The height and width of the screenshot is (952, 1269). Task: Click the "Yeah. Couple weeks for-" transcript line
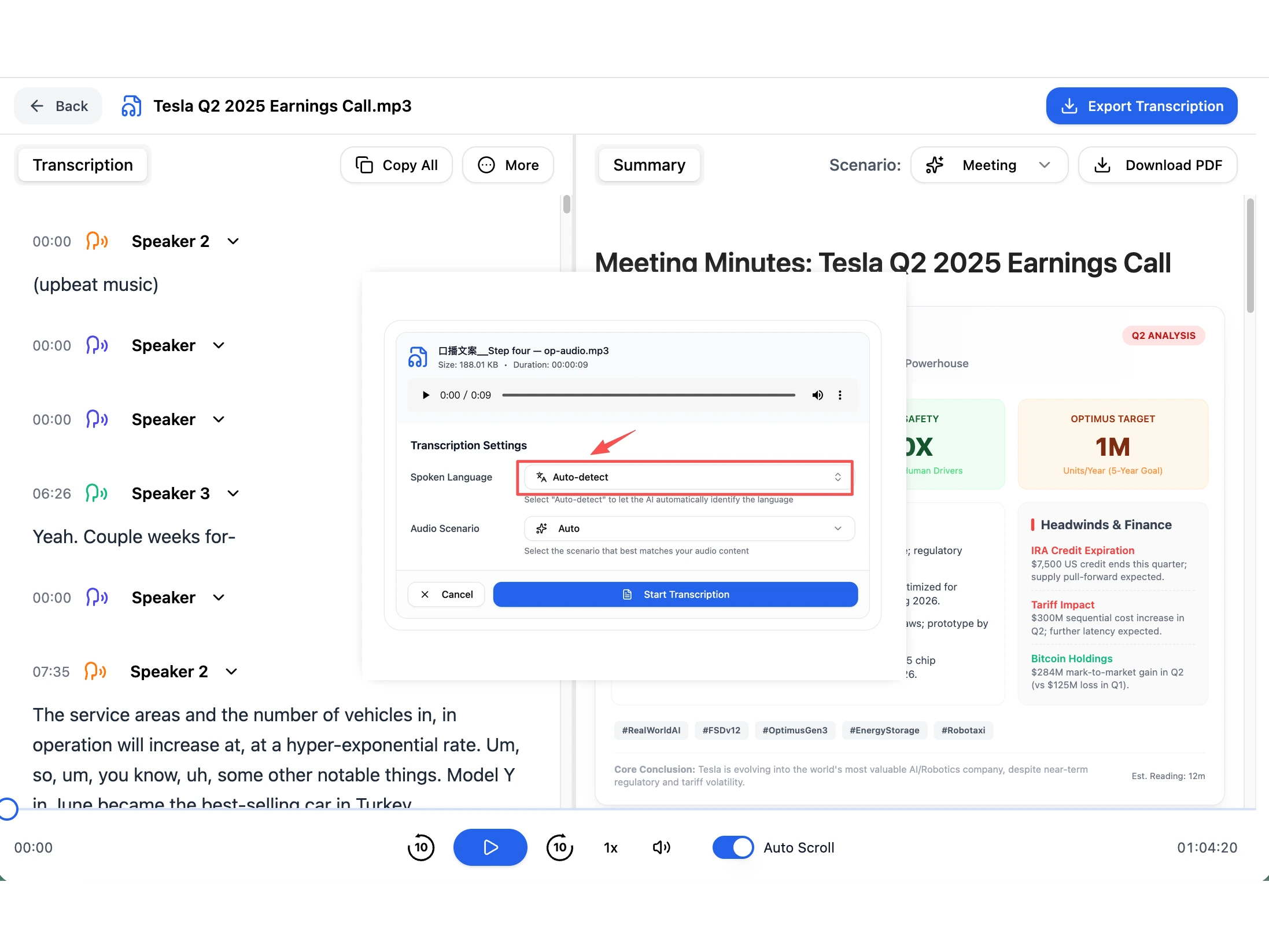tap(134, 537)
